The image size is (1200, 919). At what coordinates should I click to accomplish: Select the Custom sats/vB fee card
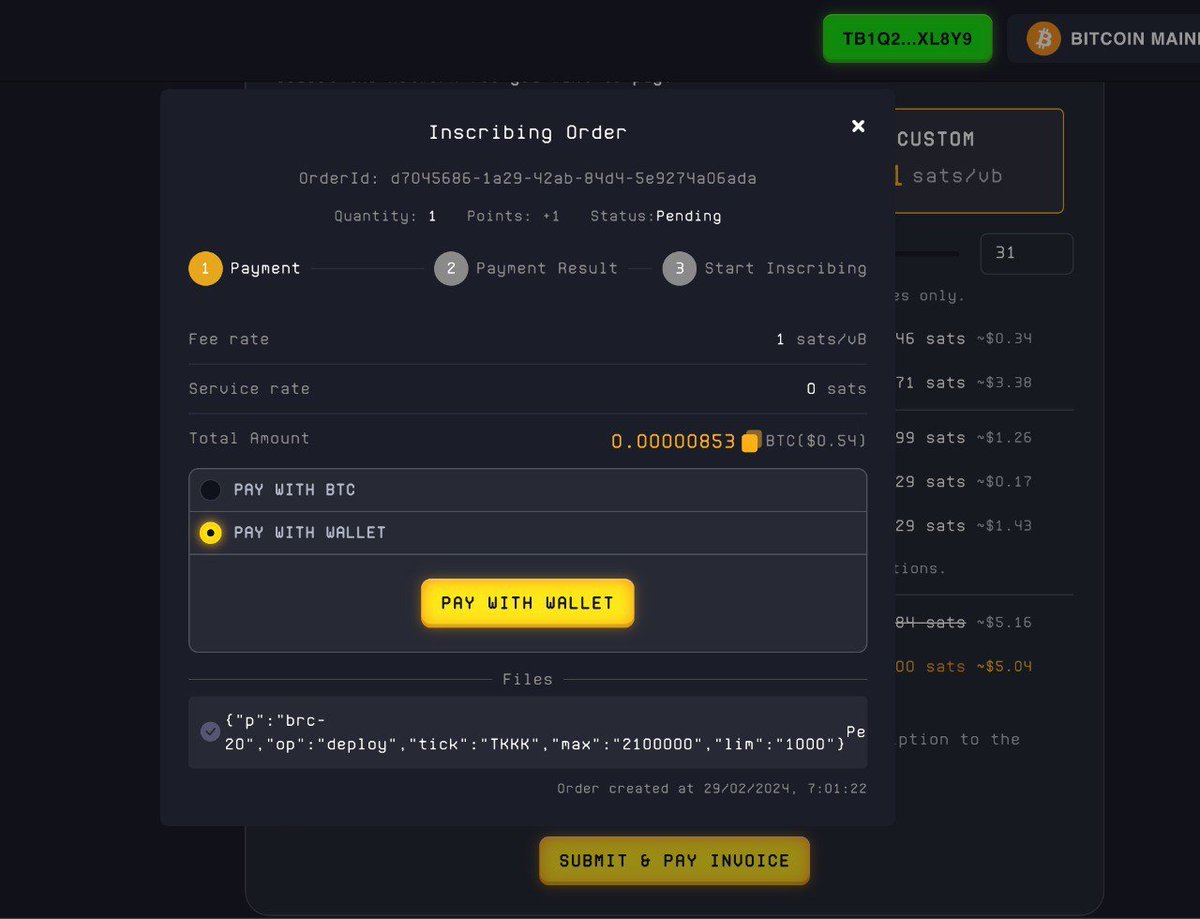point(979,160)
